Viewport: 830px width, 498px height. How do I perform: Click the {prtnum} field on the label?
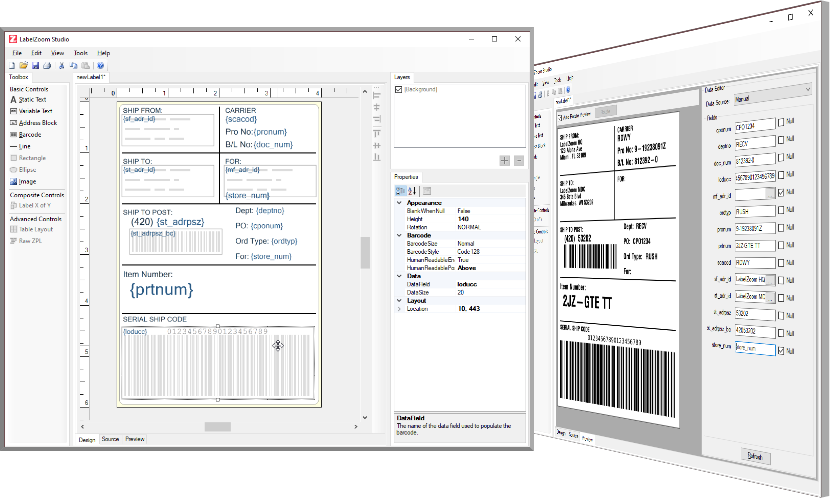(x=161, y=289)
